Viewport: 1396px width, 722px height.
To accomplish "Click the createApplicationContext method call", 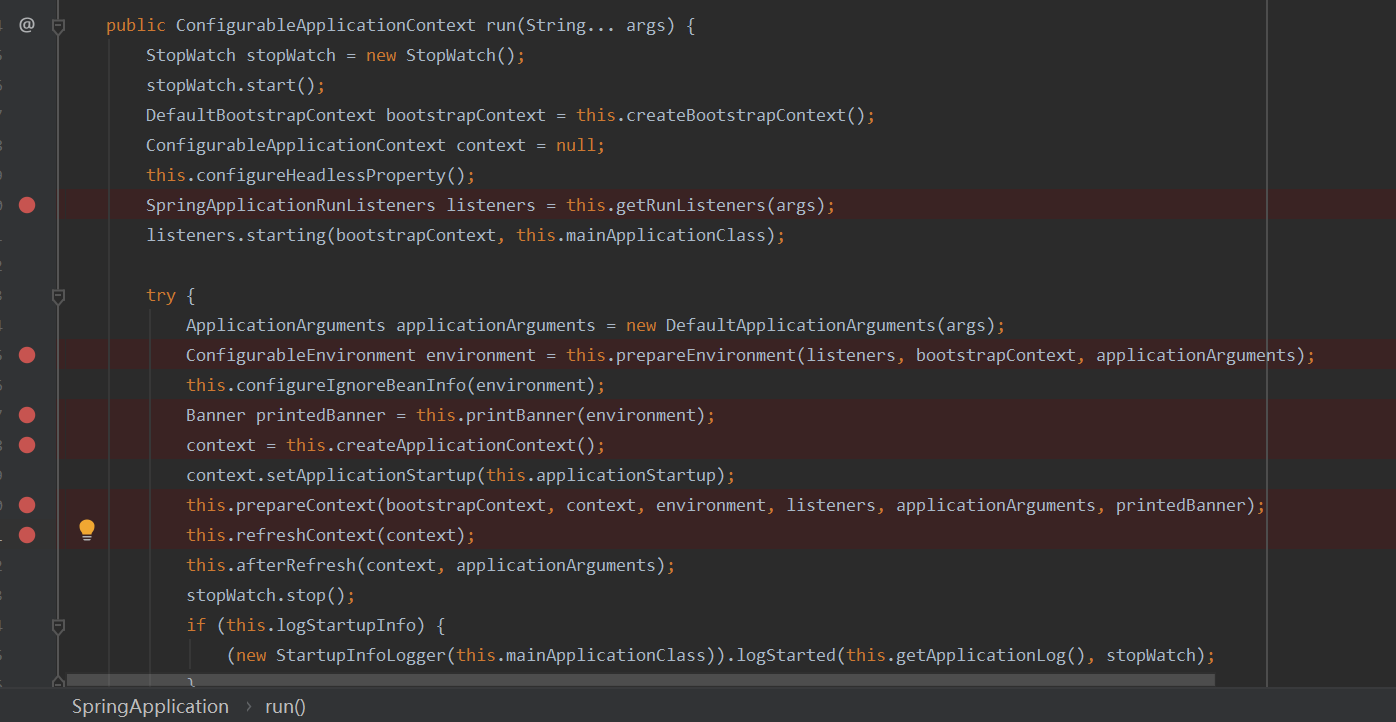I will click(455, 445).
